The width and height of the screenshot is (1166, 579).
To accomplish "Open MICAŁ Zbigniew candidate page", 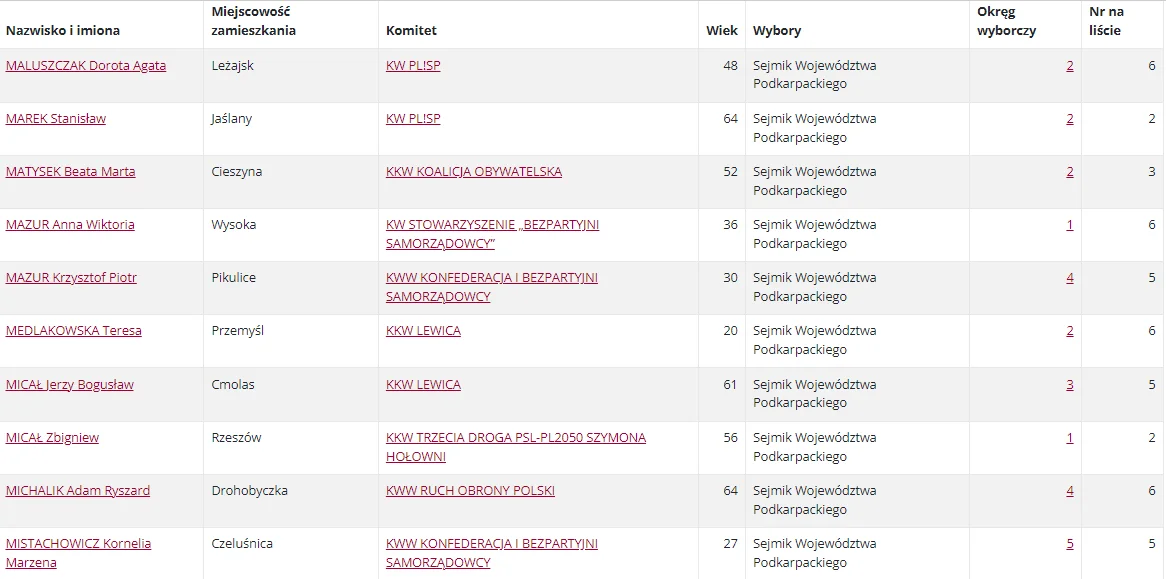I will (x=52, y=438).
